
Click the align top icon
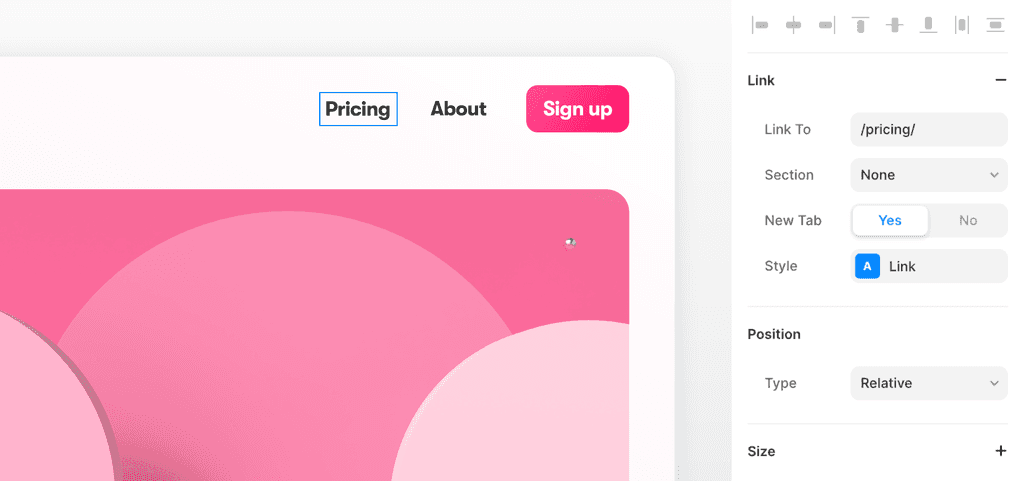[x=860, y=25]
